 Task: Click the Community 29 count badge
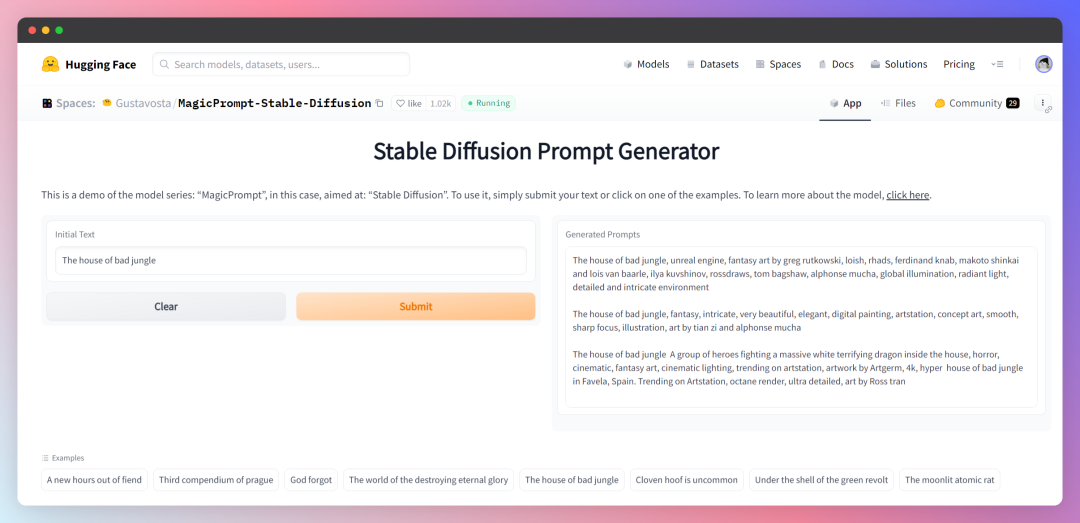(x=1012, y=103)
